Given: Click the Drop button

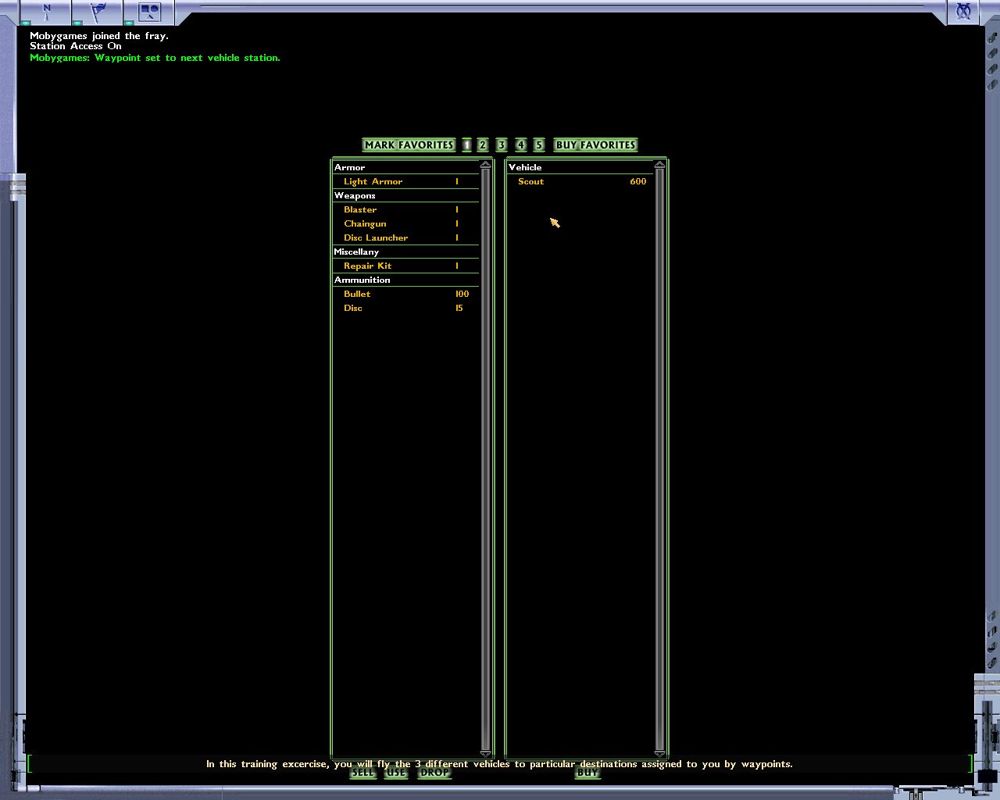Looking at the screenshot, I should click(434, 773).
